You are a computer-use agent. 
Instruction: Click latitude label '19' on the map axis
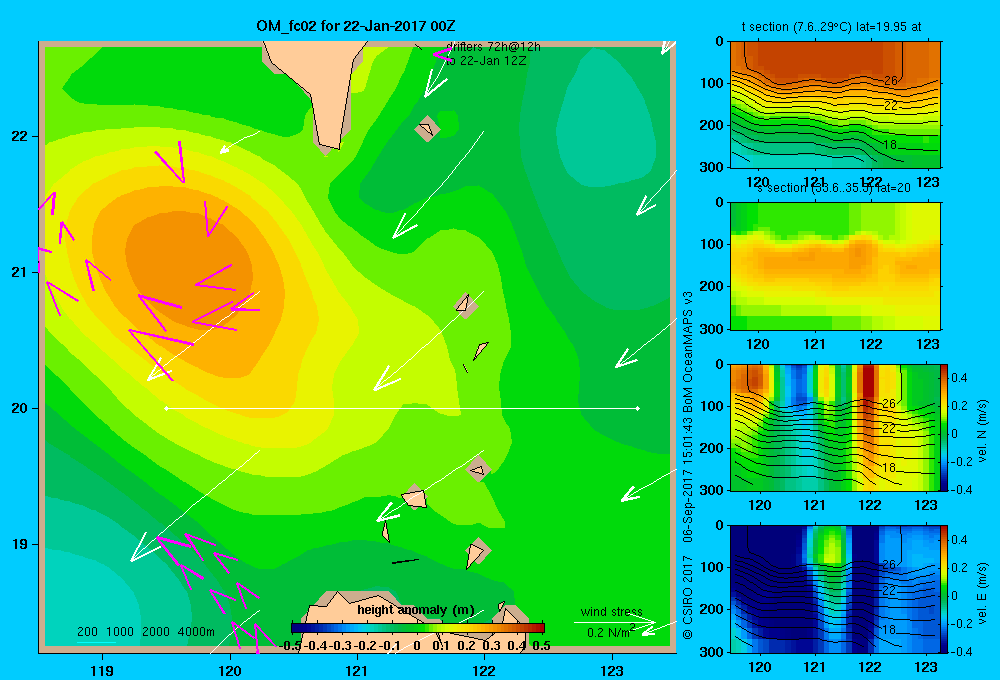tap(19, 544)
